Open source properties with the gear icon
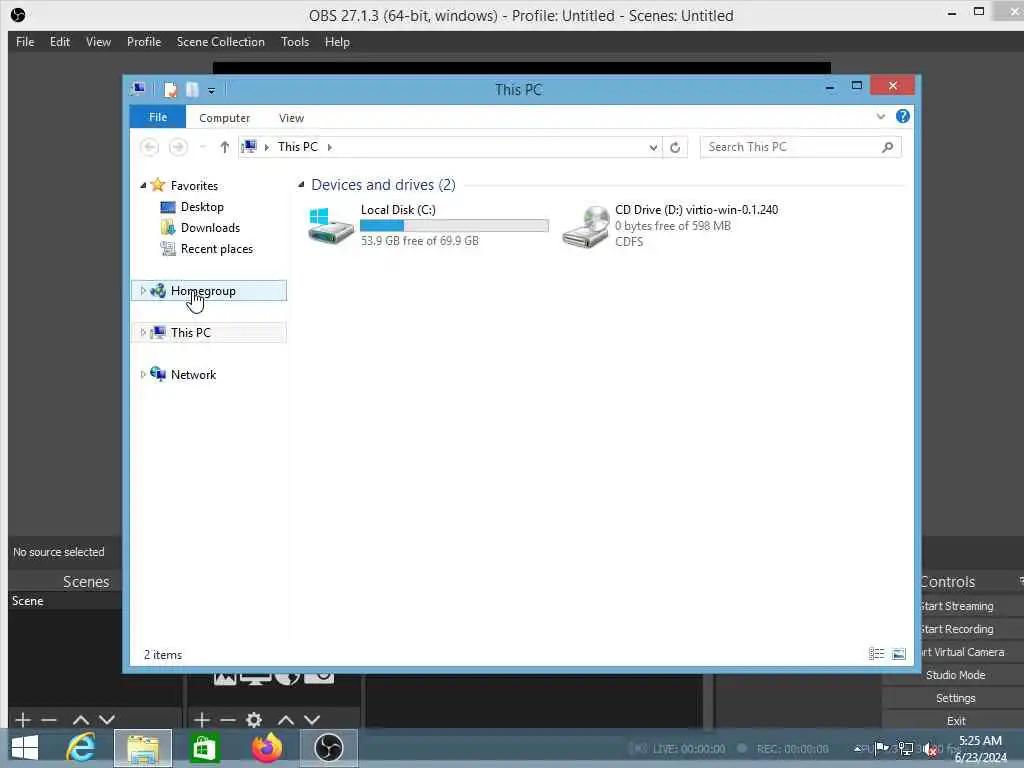This screenshot has height=768, width=1024. point(254,720)
